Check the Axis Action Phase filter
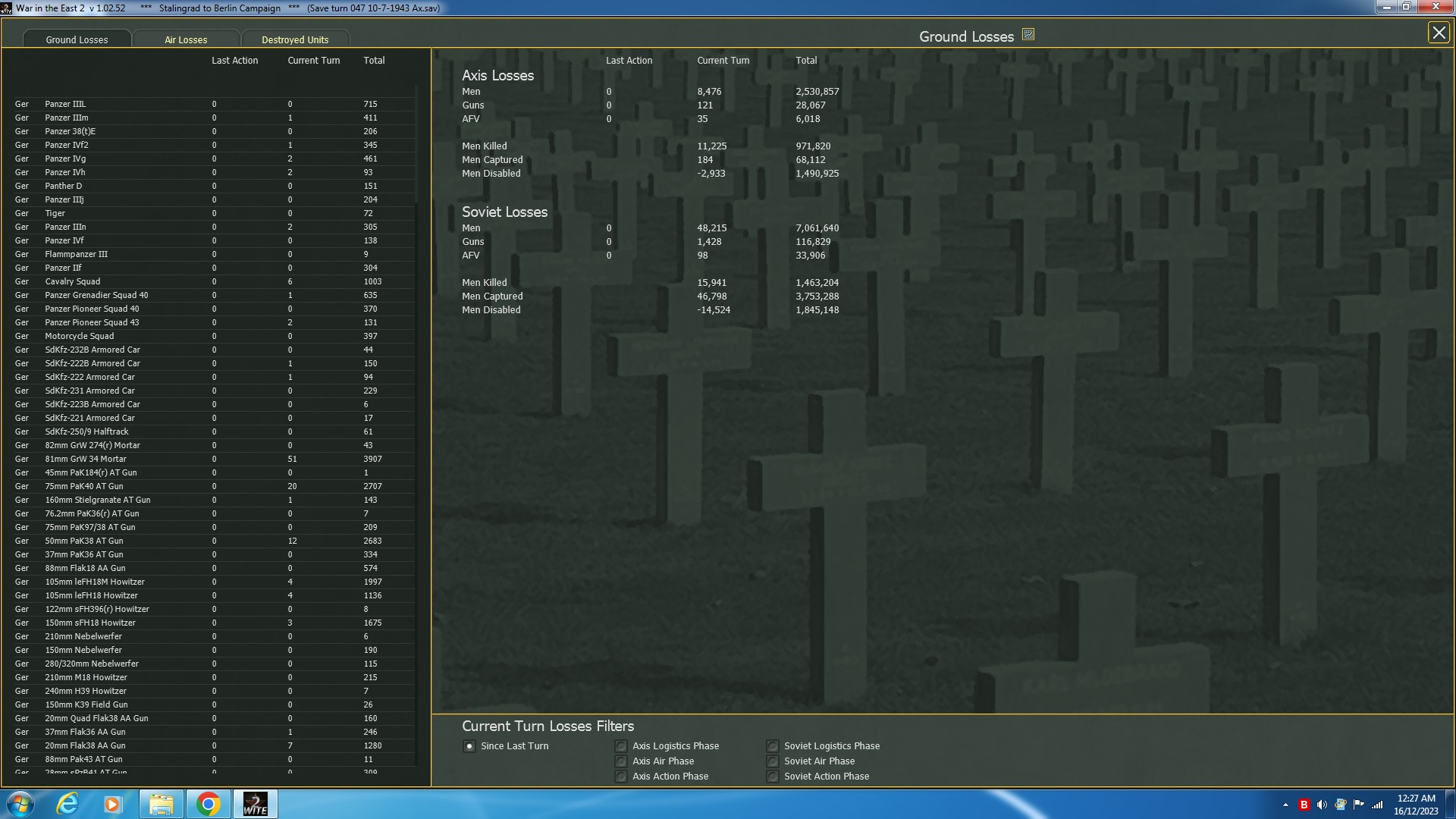The width and height of the screenshot is (1456, 819). (x=621, y=777)
